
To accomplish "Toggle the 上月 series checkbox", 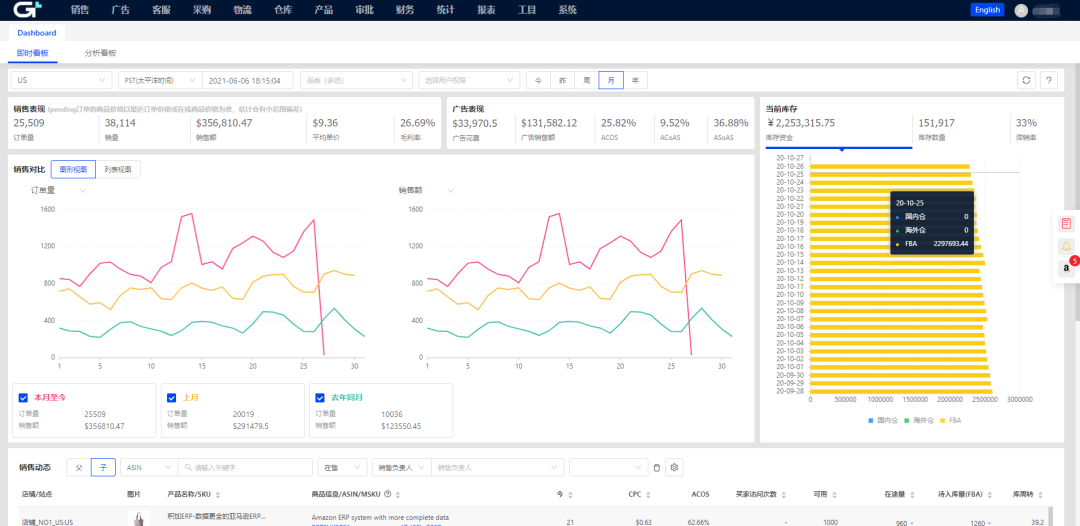I will (171, 397).
